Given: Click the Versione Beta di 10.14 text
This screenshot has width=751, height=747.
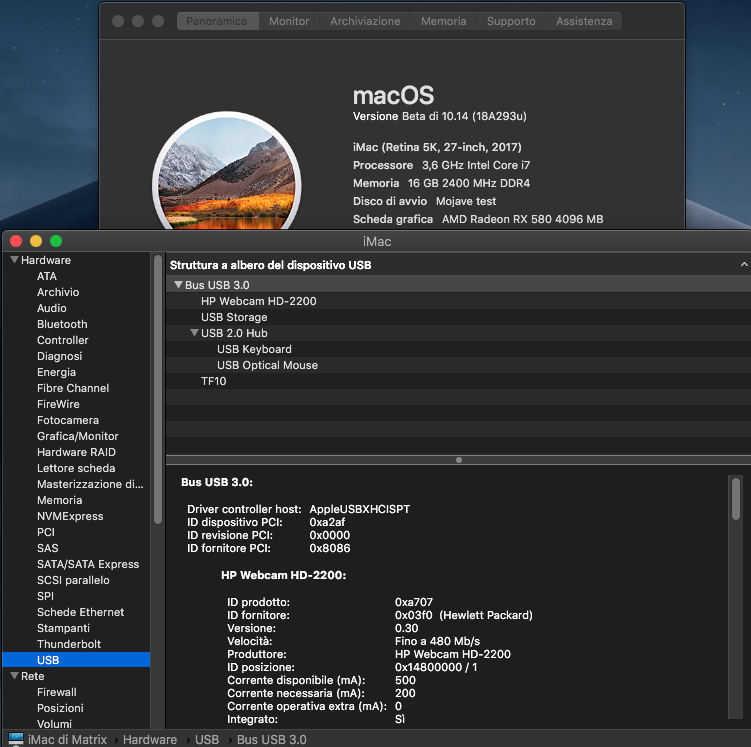Looking at the screenshot, I should pos(440,116).
